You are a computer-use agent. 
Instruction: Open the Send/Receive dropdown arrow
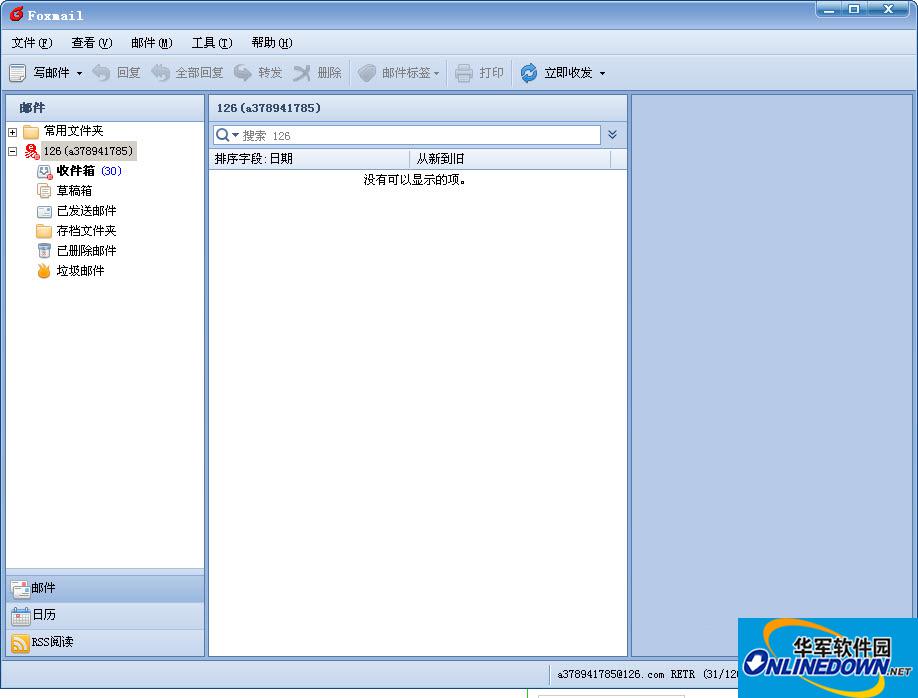pyautogui.click(x=602, y=73)
